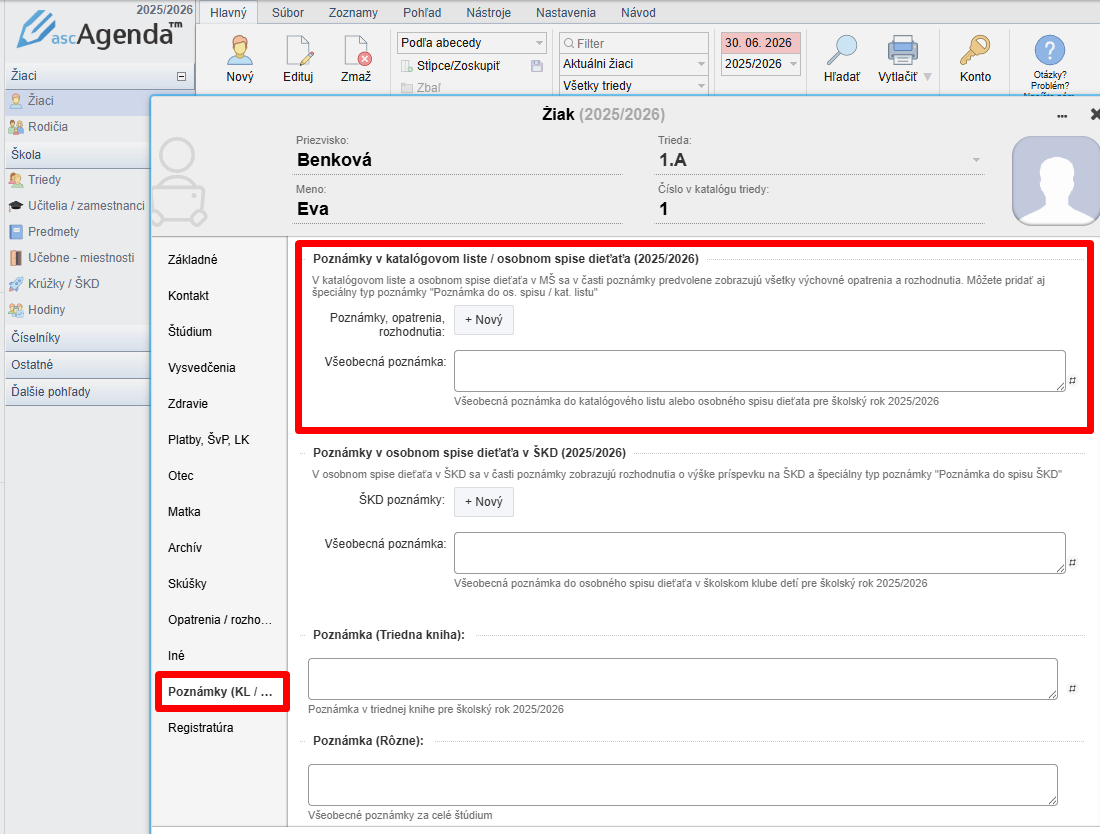
Task: Open Učitelia / zamestnanci in sidebar
Action: [77, 206]
